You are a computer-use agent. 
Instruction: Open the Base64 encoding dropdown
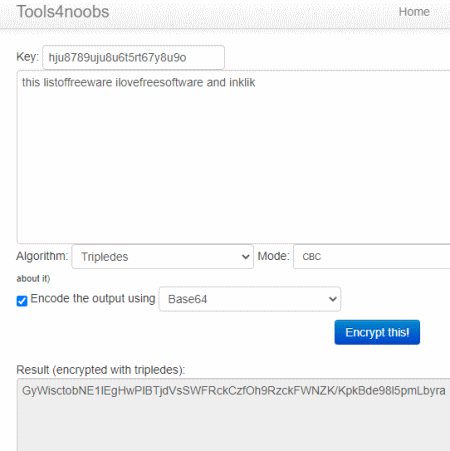pos(250,299)
